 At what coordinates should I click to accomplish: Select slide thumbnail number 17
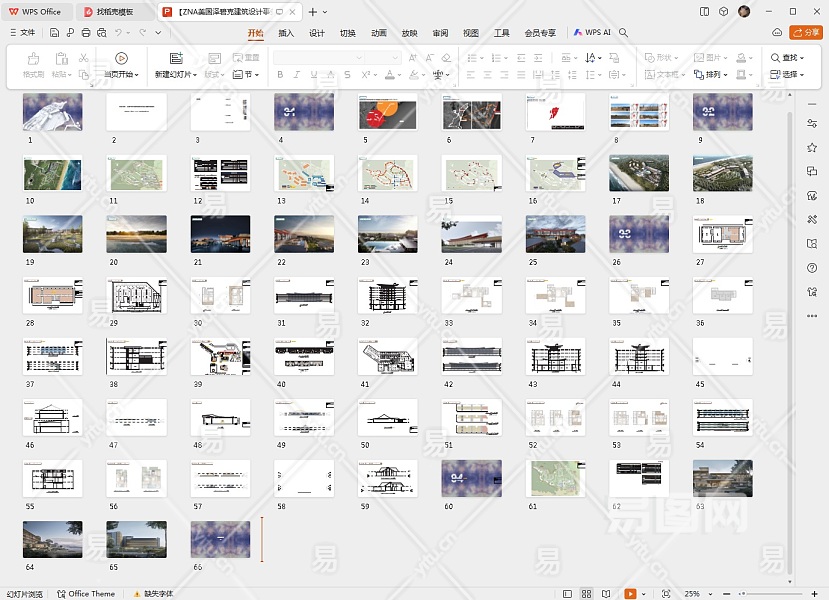(x=639, y=174)
